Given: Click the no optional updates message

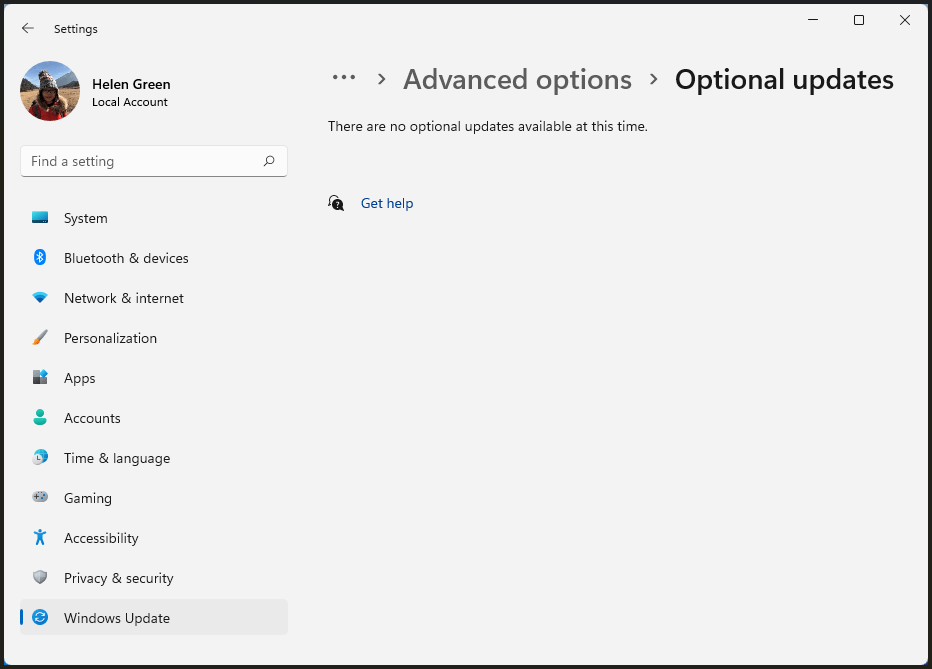Looking at the screenshot, I should (488, 127).
